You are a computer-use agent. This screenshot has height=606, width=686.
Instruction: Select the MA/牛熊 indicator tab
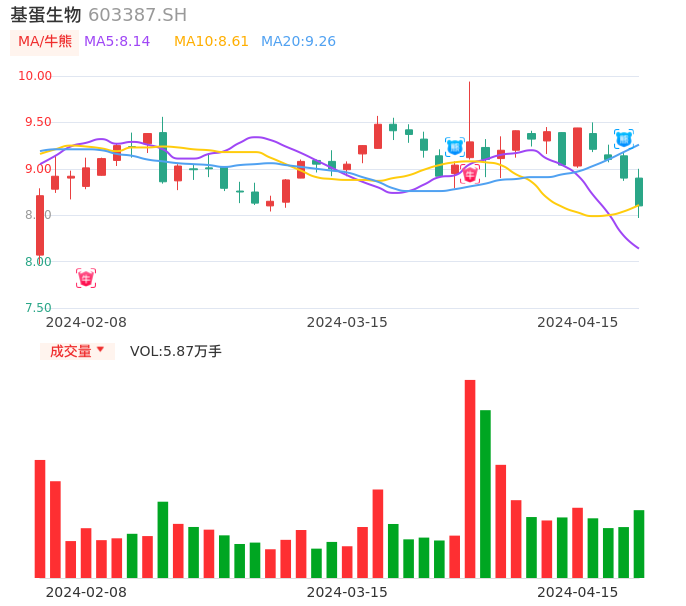(x=44, y=42)
